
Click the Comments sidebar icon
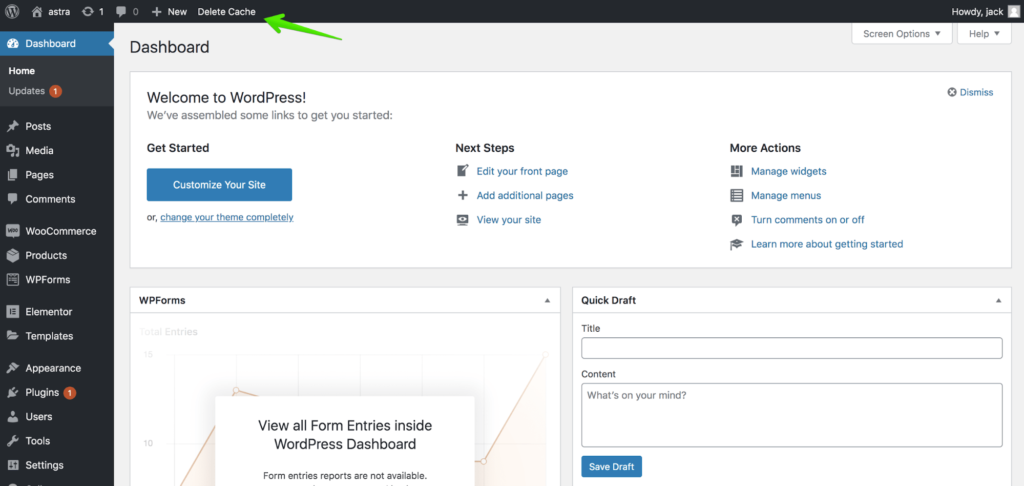[x=12, y=199]
